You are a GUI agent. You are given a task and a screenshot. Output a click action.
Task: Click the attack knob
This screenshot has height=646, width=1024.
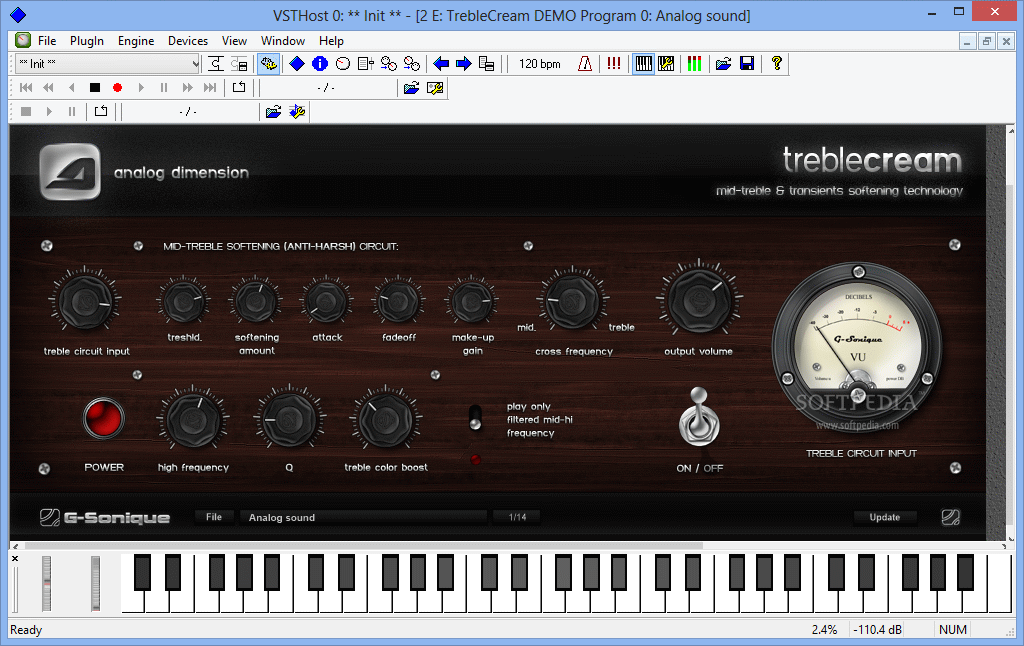[327, 301]
